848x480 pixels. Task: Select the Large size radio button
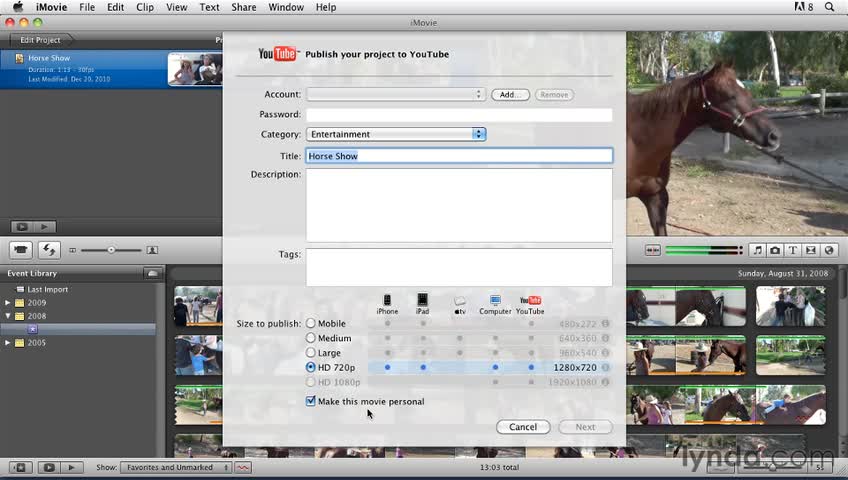(x=311, y=353)
